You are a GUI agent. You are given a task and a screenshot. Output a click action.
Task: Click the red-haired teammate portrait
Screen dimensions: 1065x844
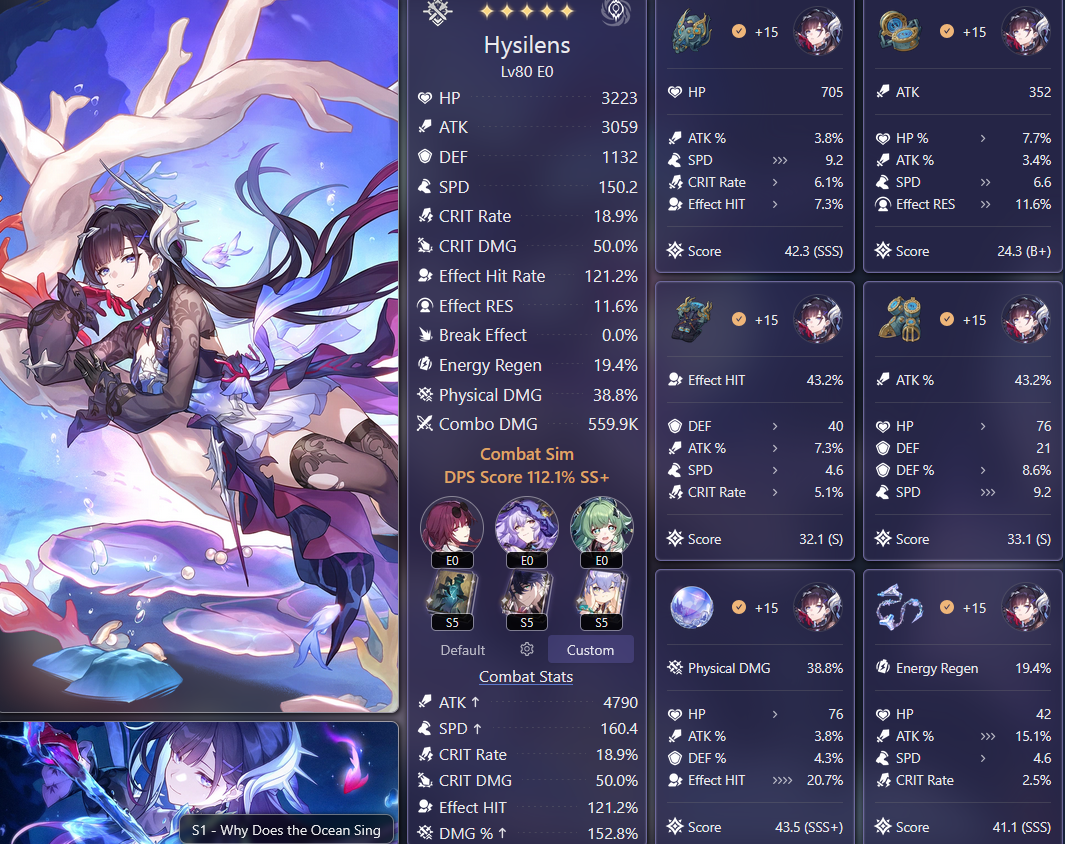[452, 528]
